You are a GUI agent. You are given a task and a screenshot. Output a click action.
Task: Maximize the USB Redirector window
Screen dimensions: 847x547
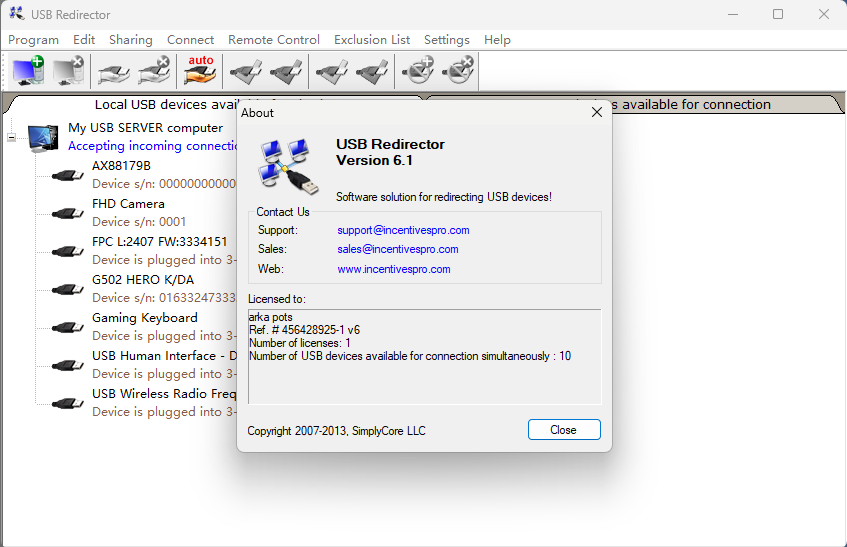tap(778, 14)
